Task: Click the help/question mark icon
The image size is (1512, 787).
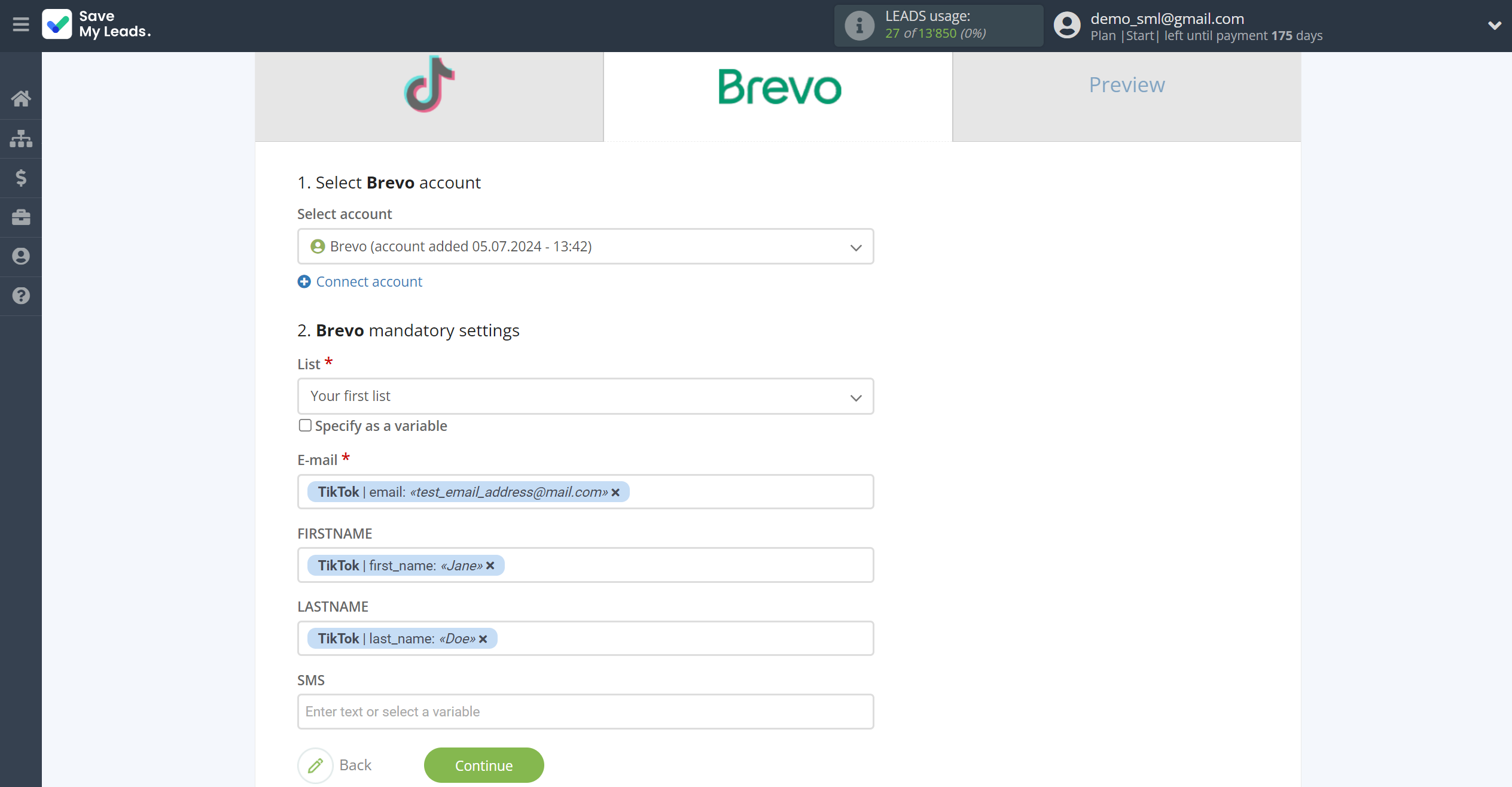Action: coord(21,296)
